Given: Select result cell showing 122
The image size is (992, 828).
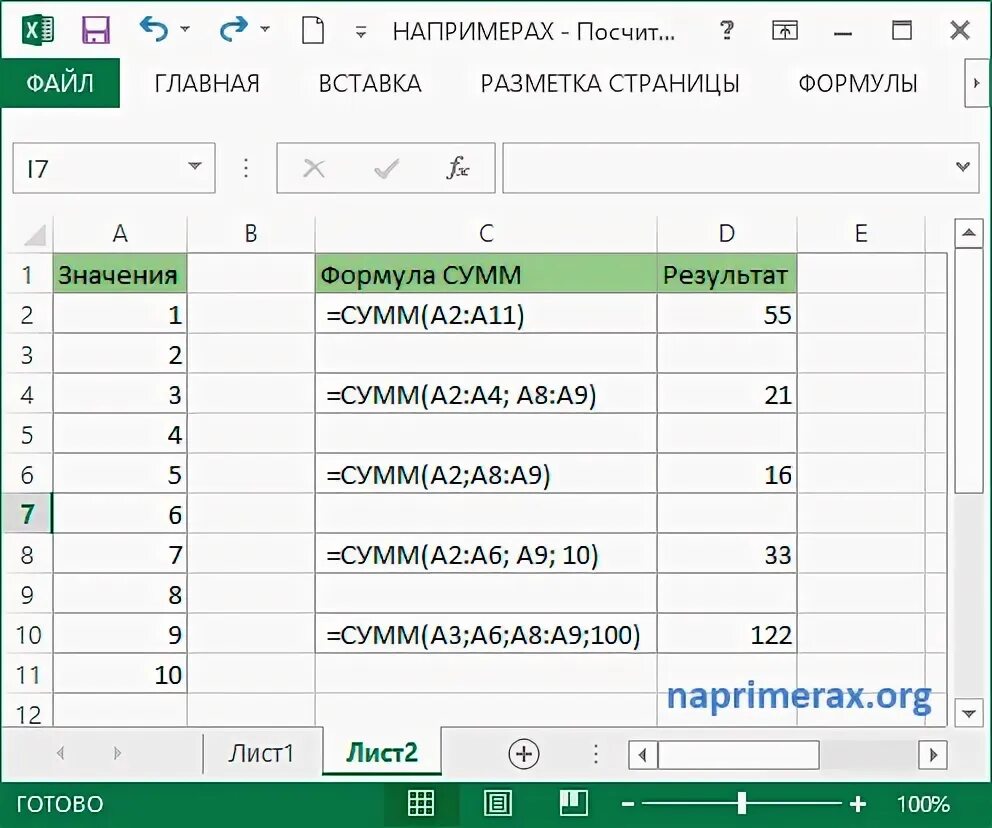Looking at the screenshot, I should [727, 634].
